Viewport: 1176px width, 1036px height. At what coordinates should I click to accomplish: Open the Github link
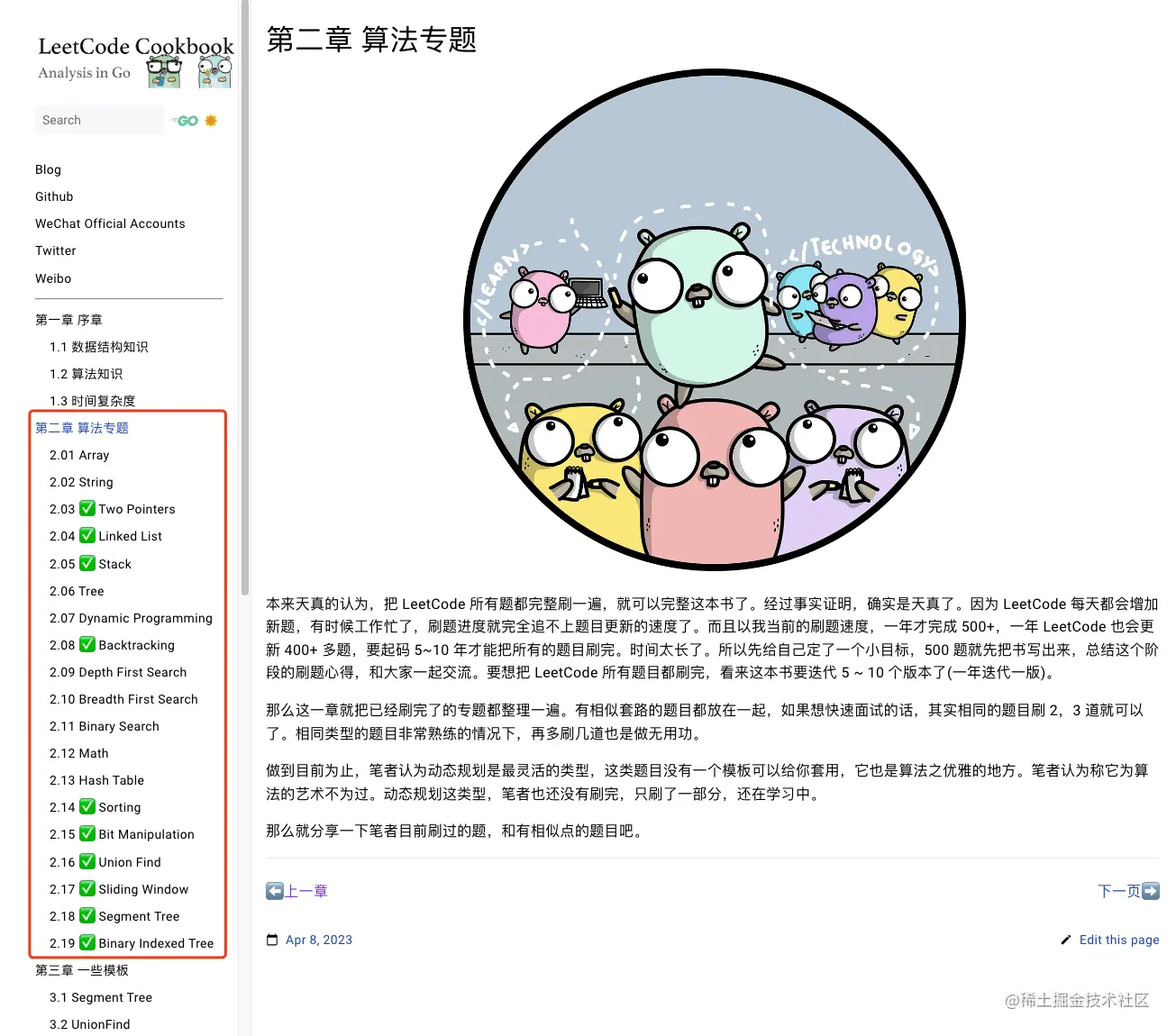(54, 196)
